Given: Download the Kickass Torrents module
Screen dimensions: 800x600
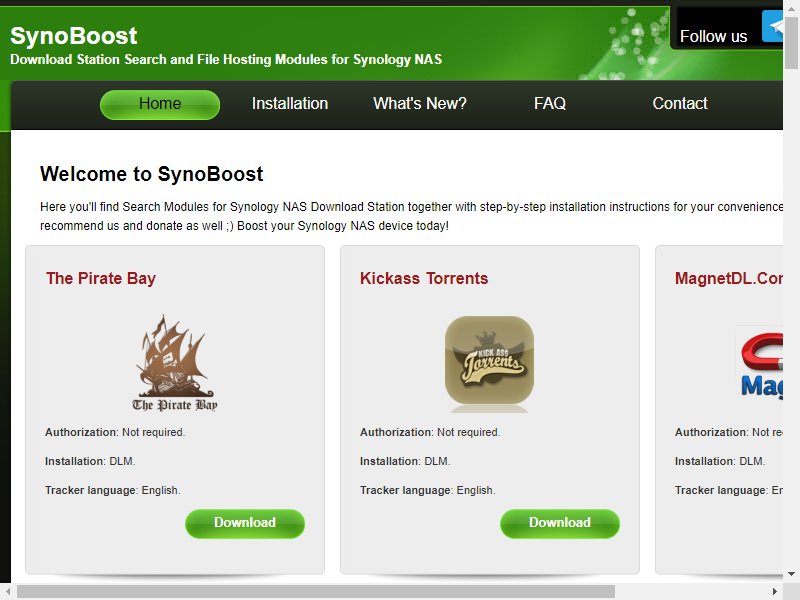Looking at the screenshot, I should coord(560,523).
